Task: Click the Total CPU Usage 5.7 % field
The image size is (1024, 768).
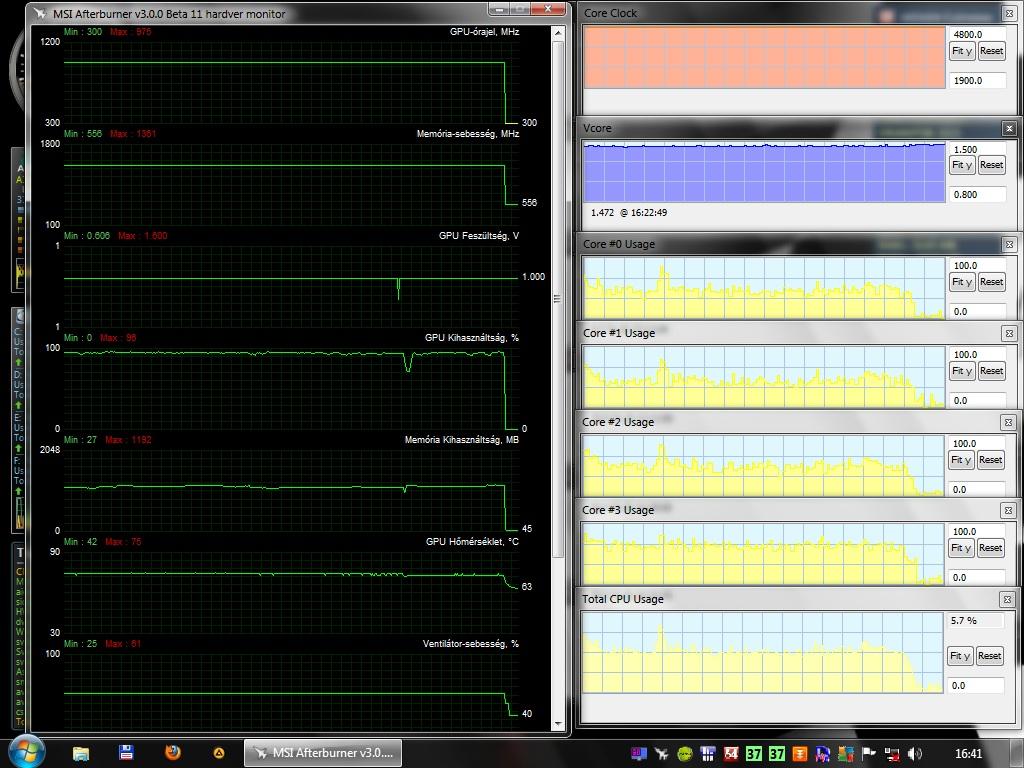Action: (x=976, y=620)
